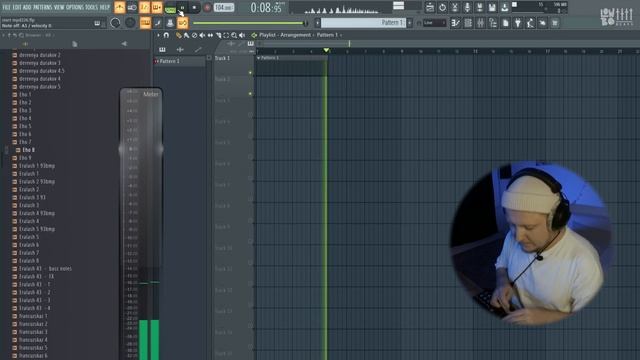Toggle the Track 1 mute dot
Screen dimensions: 640x360
[250, 73]
